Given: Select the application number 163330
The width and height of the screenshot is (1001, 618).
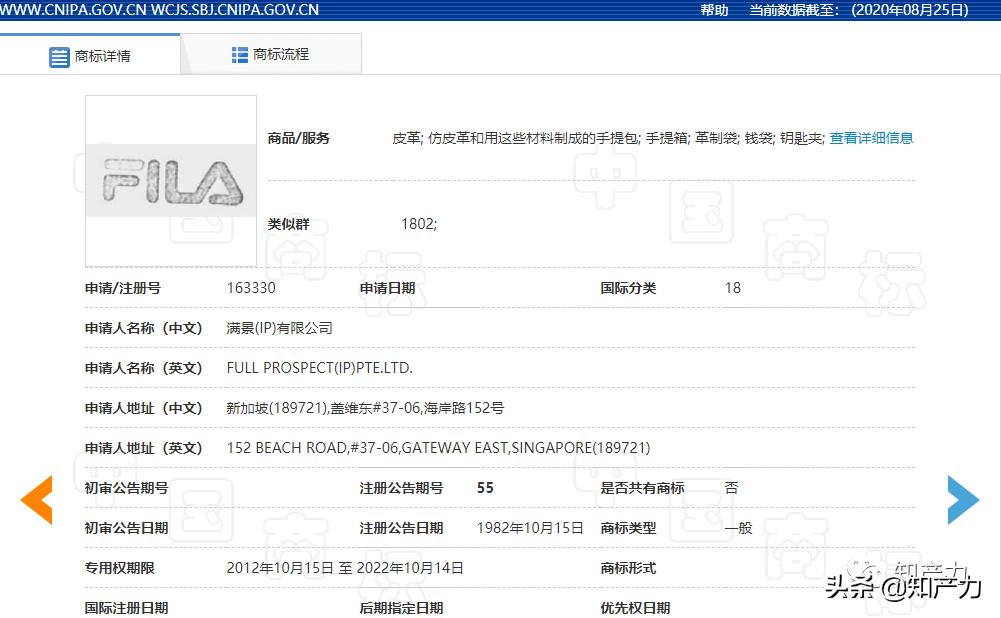Looking at the screenshot, I should [x=253, y=288].
